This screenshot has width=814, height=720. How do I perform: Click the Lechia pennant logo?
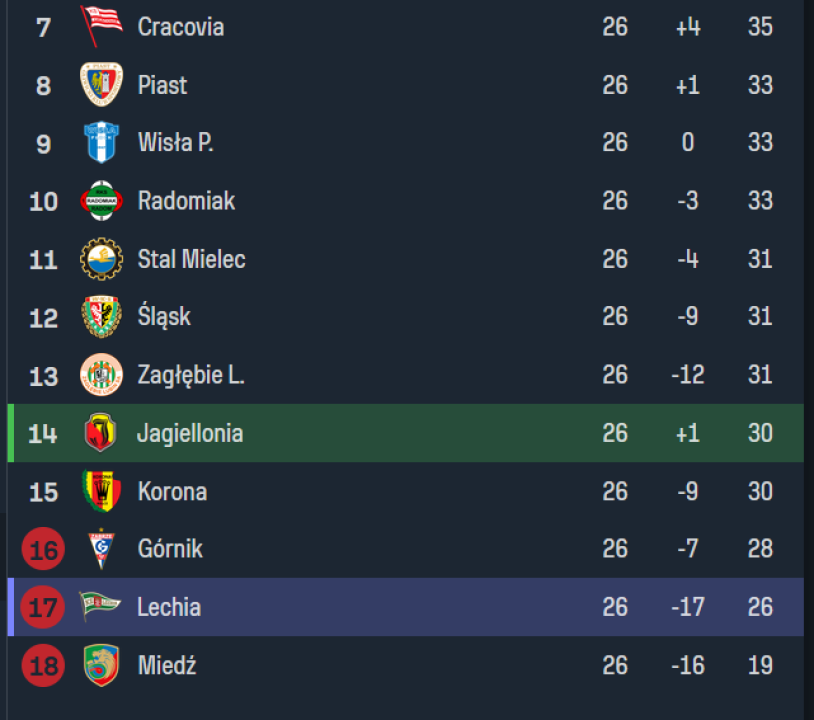(x=101, y=606)
